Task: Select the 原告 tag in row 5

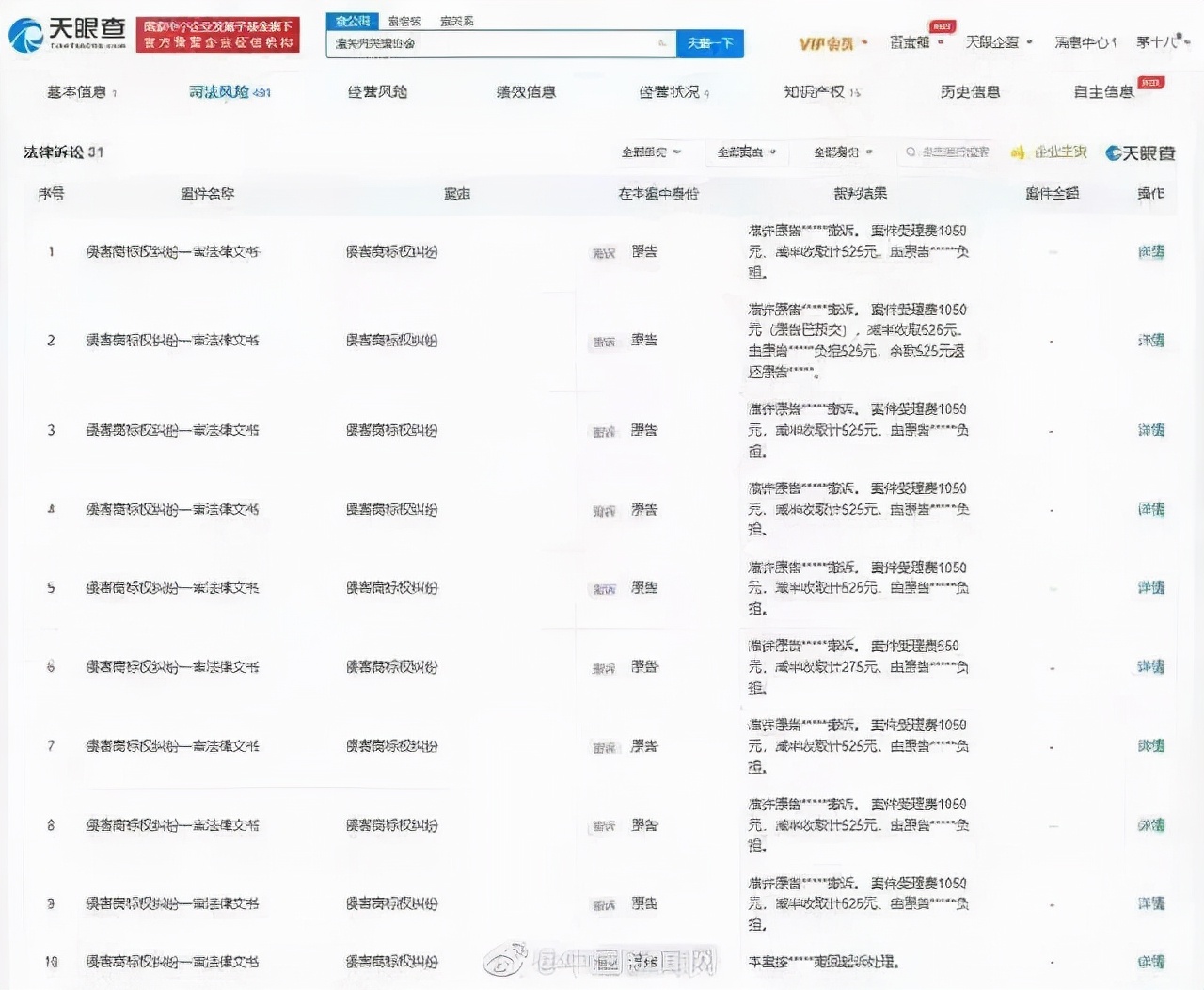Action: pyautogui.click(x=643, y=588)
